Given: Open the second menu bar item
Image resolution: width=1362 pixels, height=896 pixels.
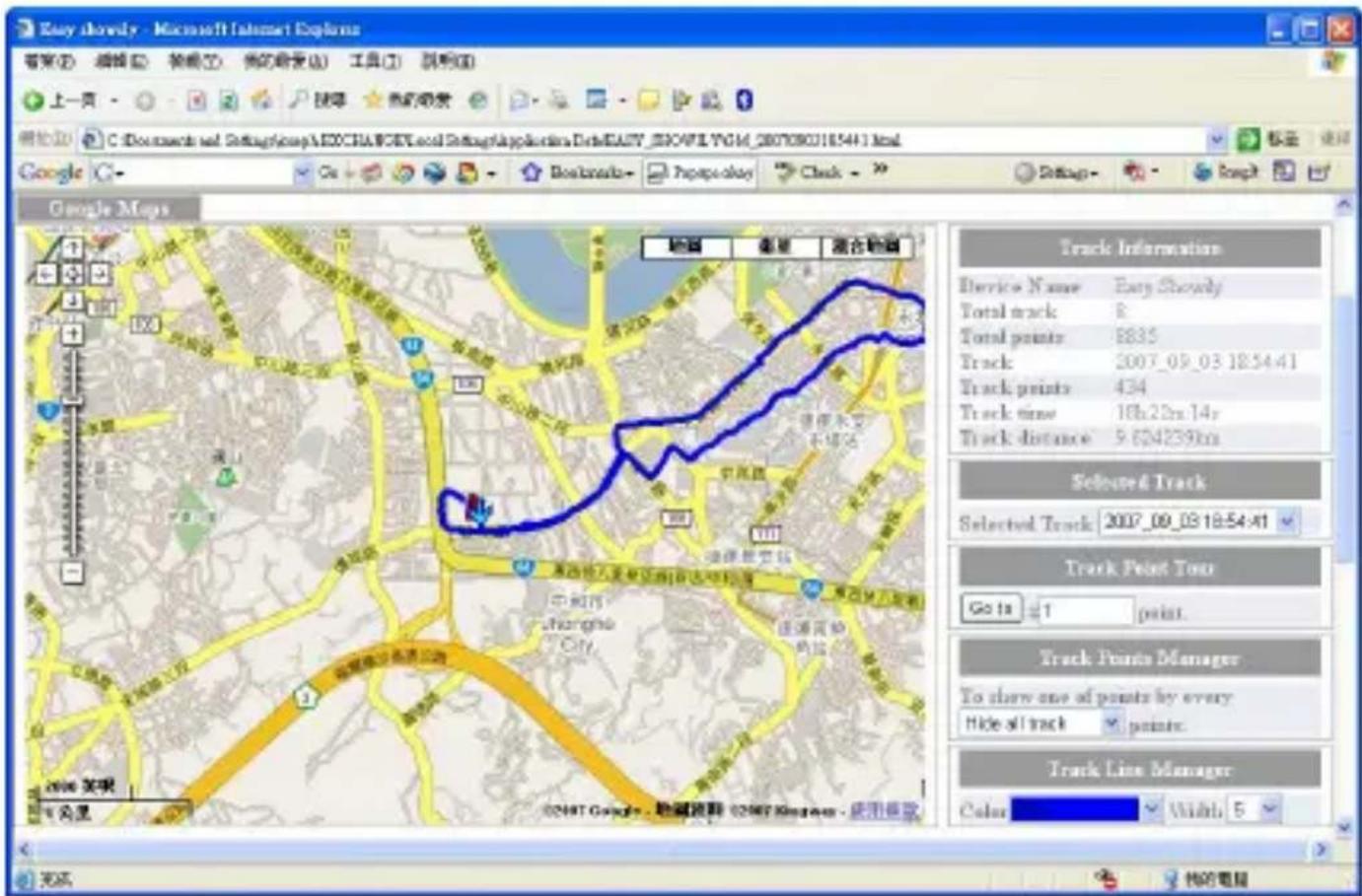Looking at the screenshot, I should 121,61.
